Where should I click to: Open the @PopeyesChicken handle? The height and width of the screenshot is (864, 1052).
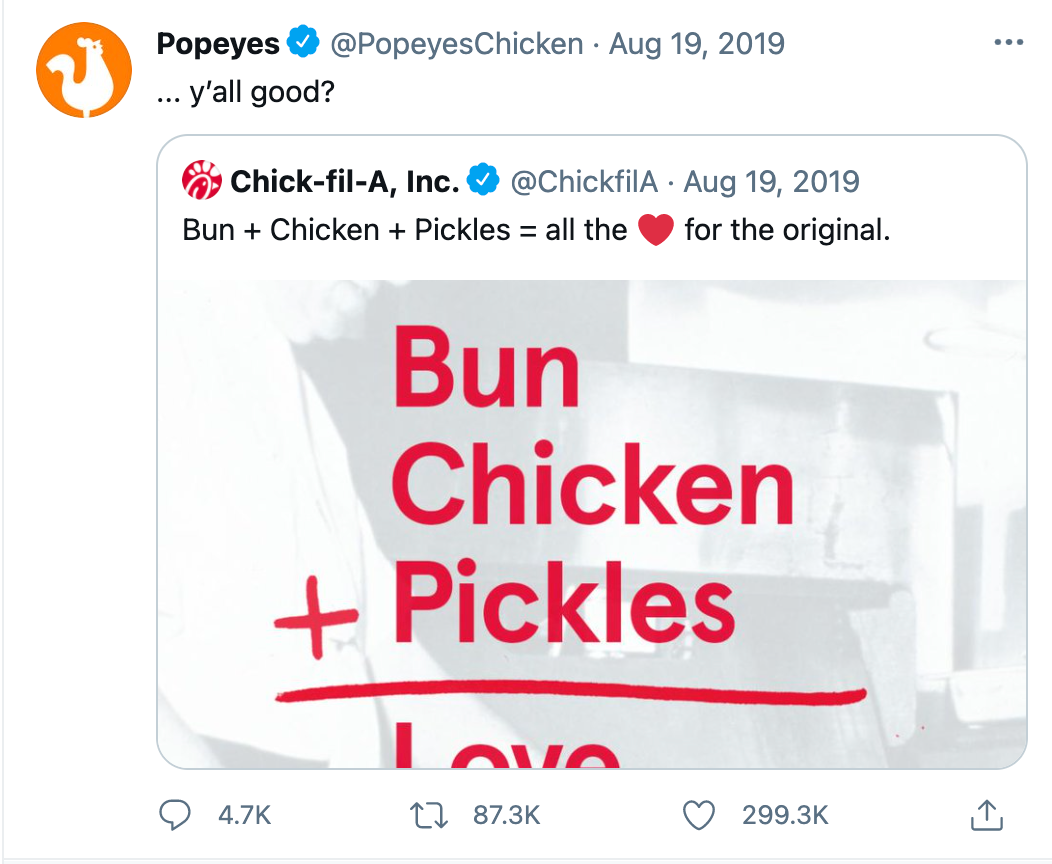point(456,44)
